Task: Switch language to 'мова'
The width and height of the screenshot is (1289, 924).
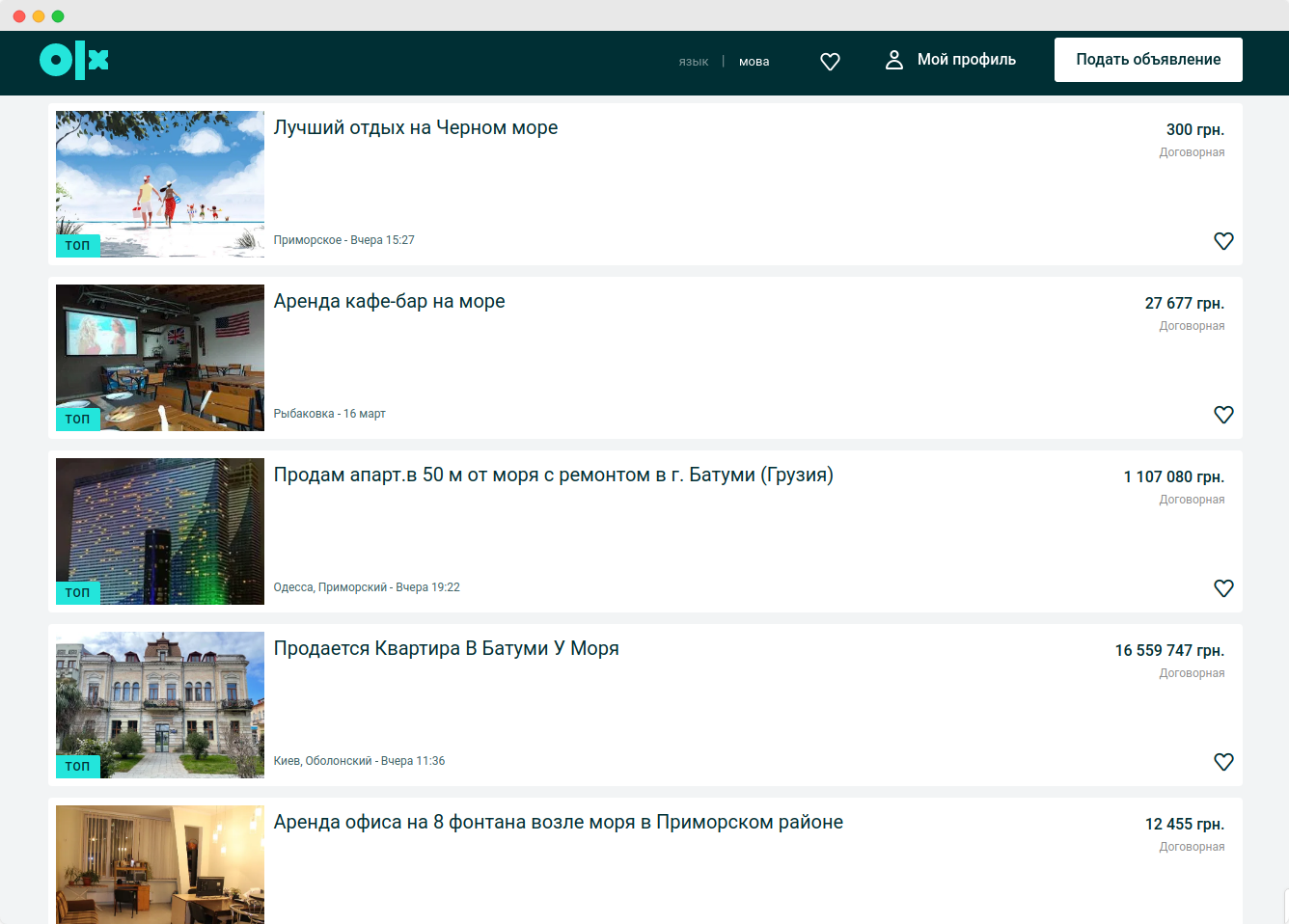Action: tap(754, 62)
